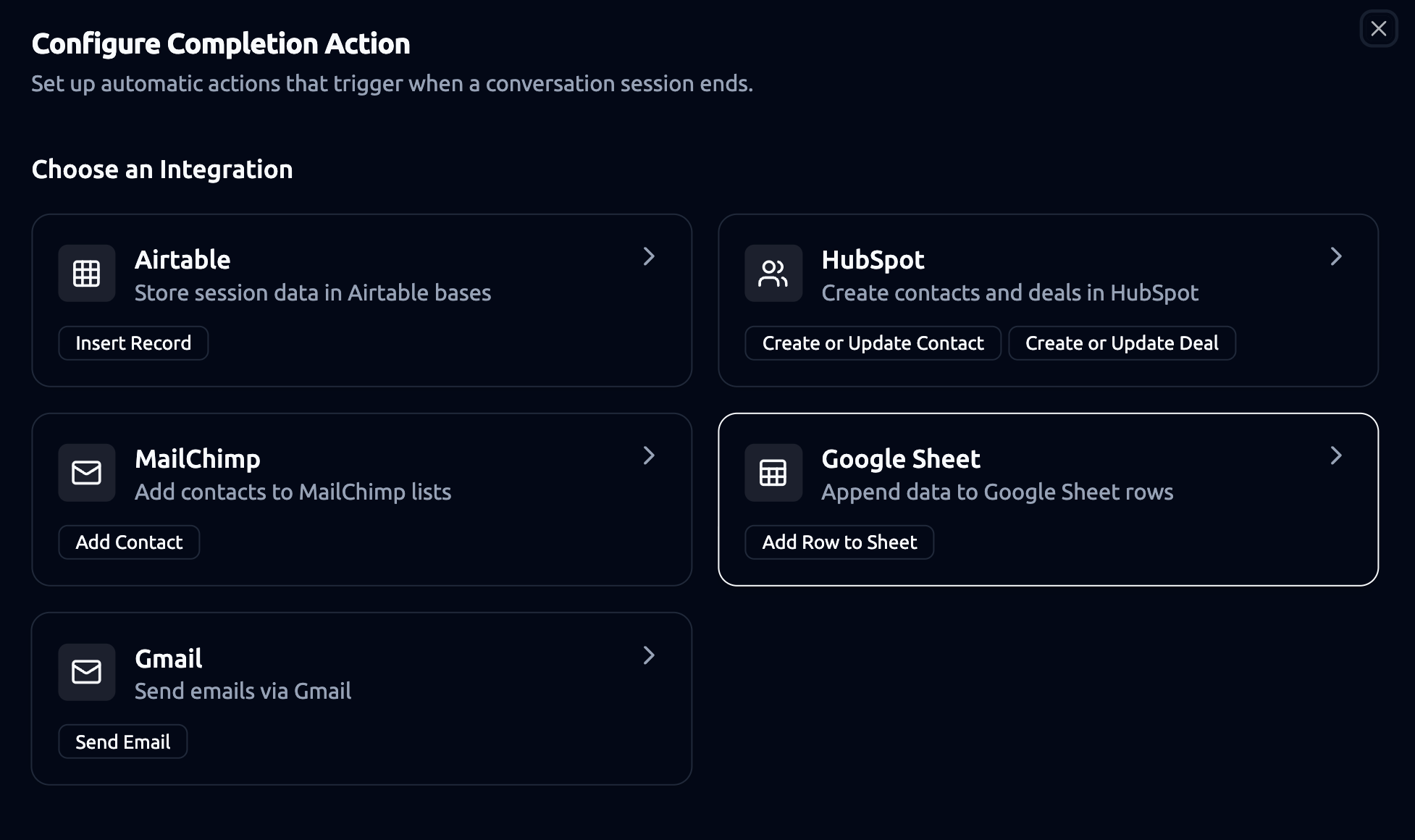Click the MailChimp envelope icon
The image size is (1415, 840).
tap(86, 472)
